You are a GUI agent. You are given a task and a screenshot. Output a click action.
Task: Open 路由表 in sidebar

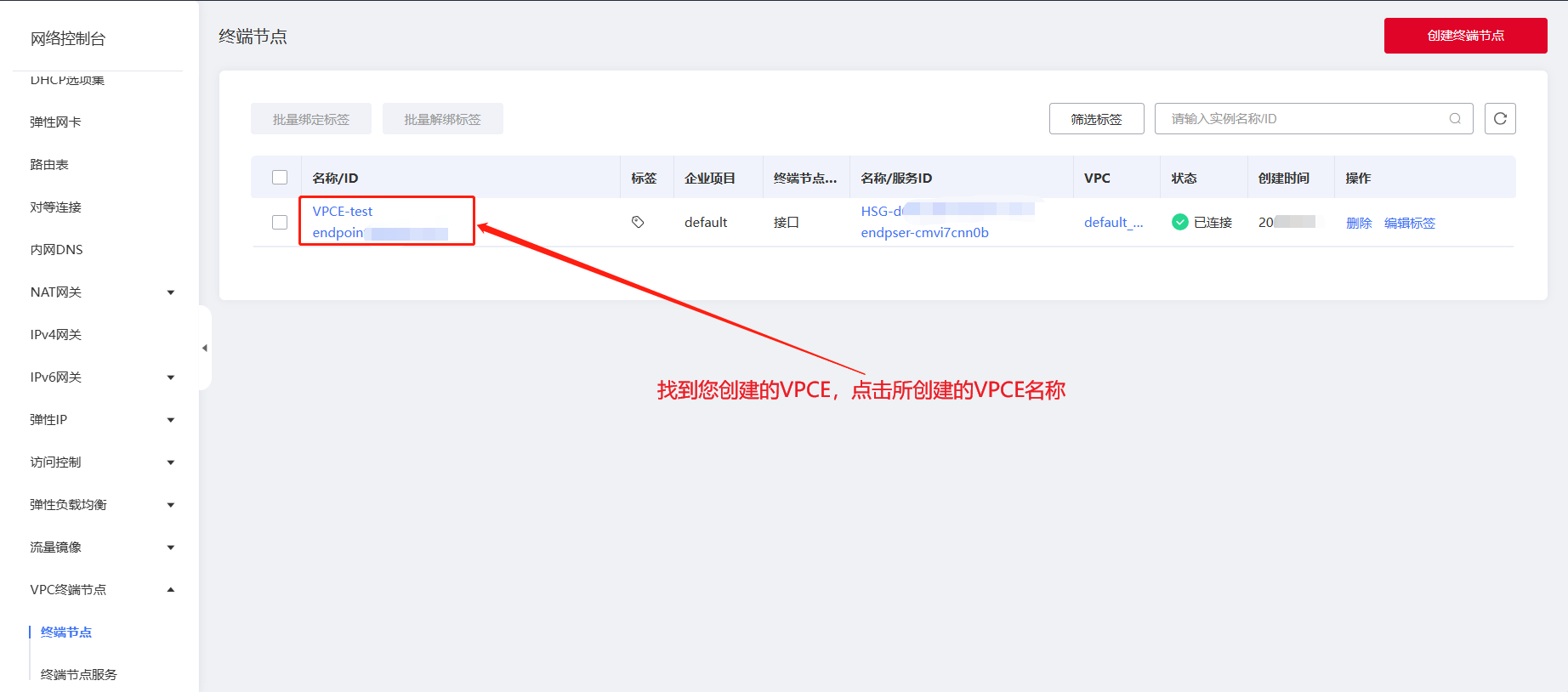(x=49, y=165)
